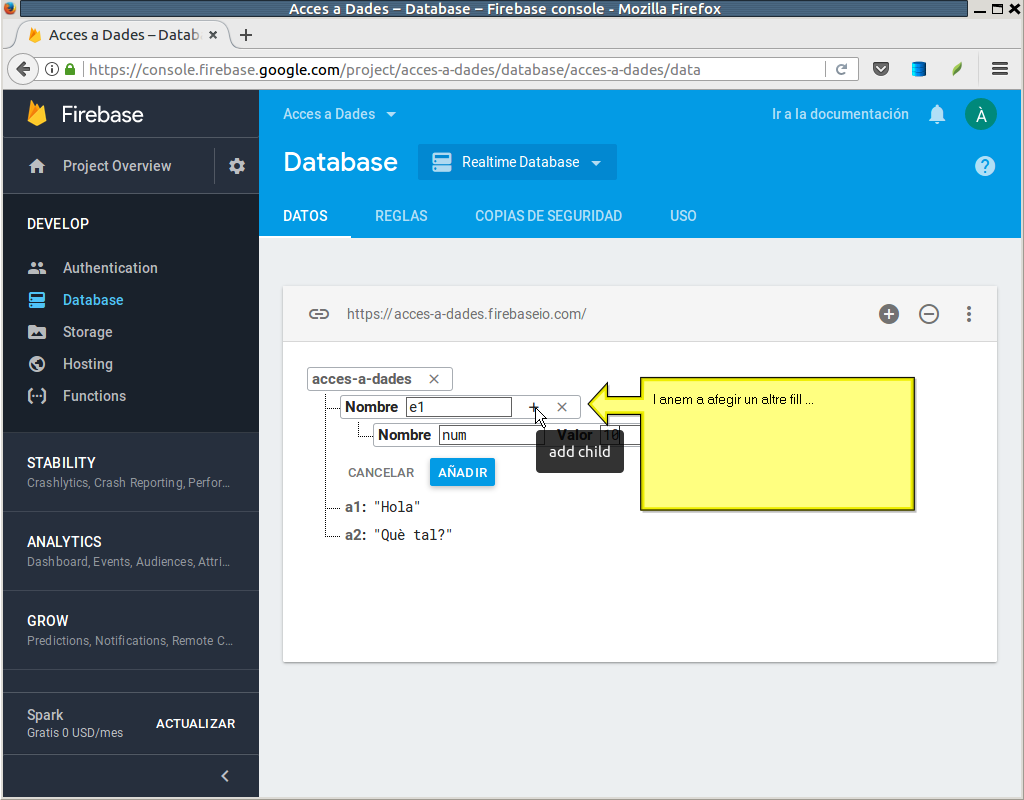This screenshot has height=800, width=1024.
Task: Edit the Nombre field containing e1
Action: coord(458,407)
